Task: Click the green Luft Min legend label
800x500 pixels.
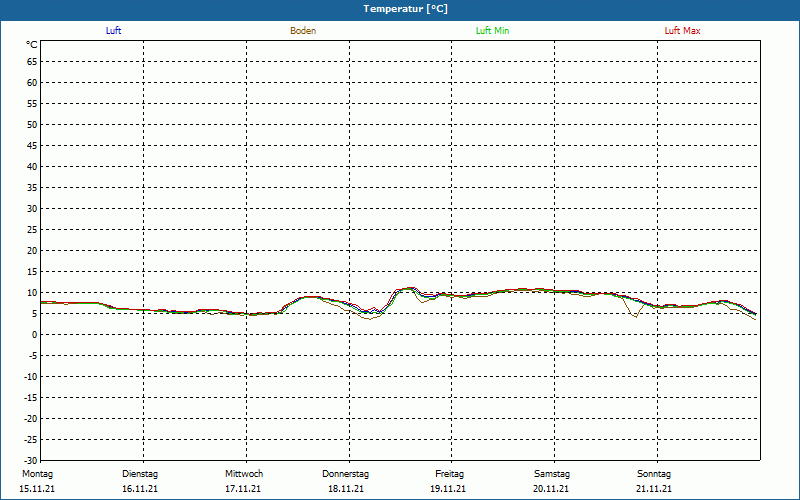Action: [492, 31]
